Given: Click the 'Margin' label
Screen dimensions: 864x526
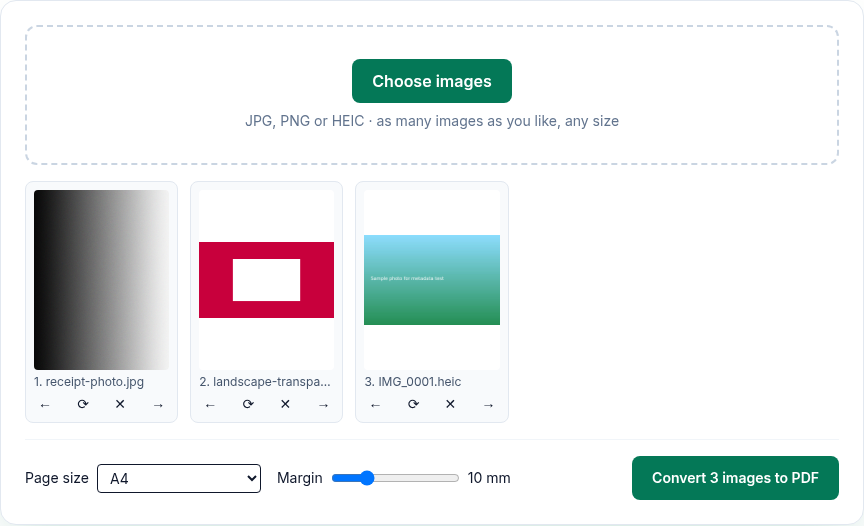Looking at the screenshot, I should pos(300,478).
